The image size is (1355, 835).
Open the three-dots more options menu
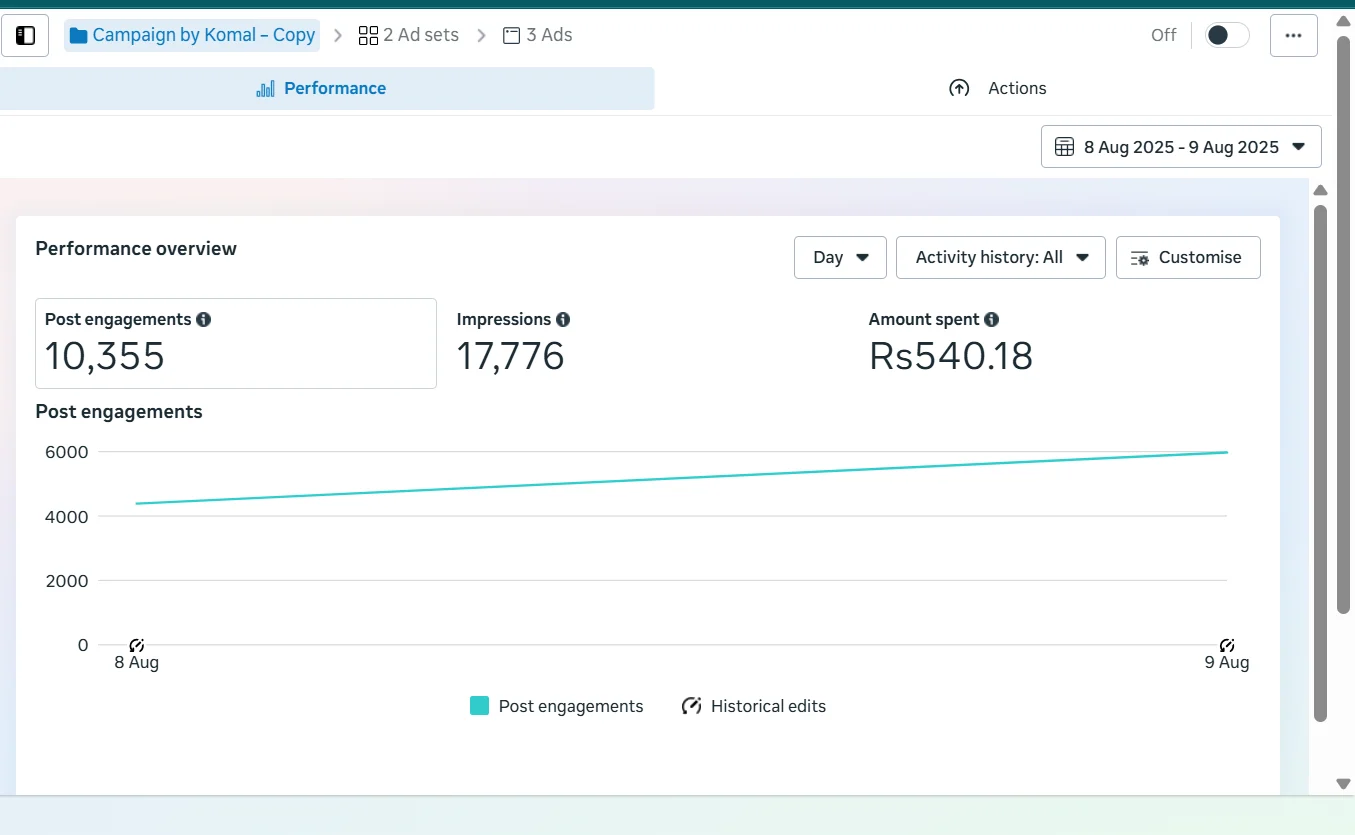point(1293,36)
